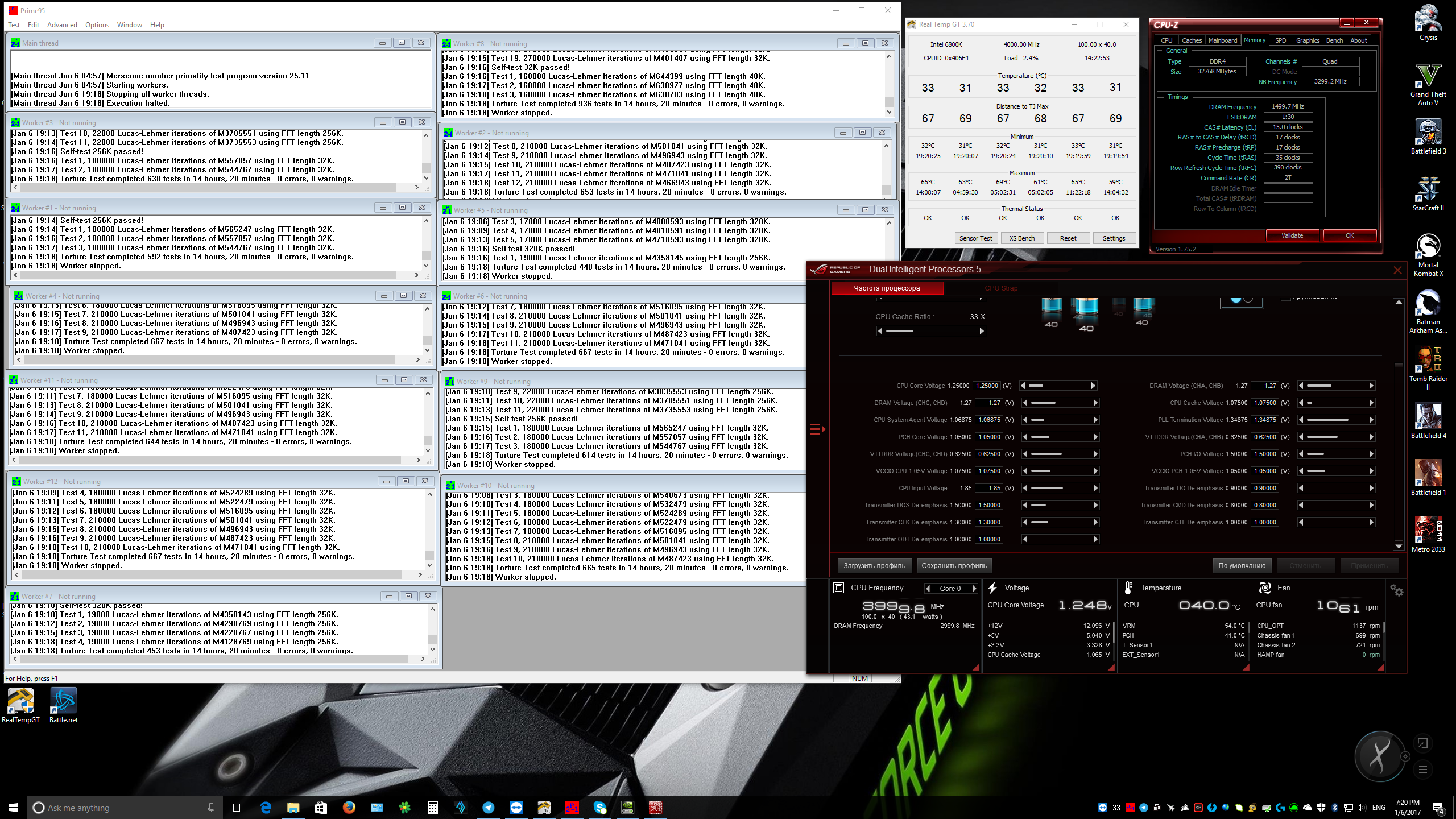1456x819 pixels.
Task: Open Firefox from the taskbar
Action: tap(349, 807)
